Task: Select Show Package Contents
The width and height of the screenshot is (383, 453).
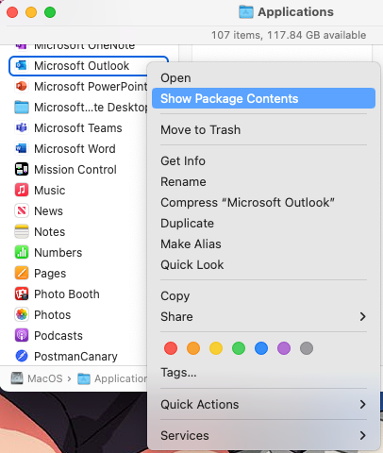Action: click(x=263, y=98)
